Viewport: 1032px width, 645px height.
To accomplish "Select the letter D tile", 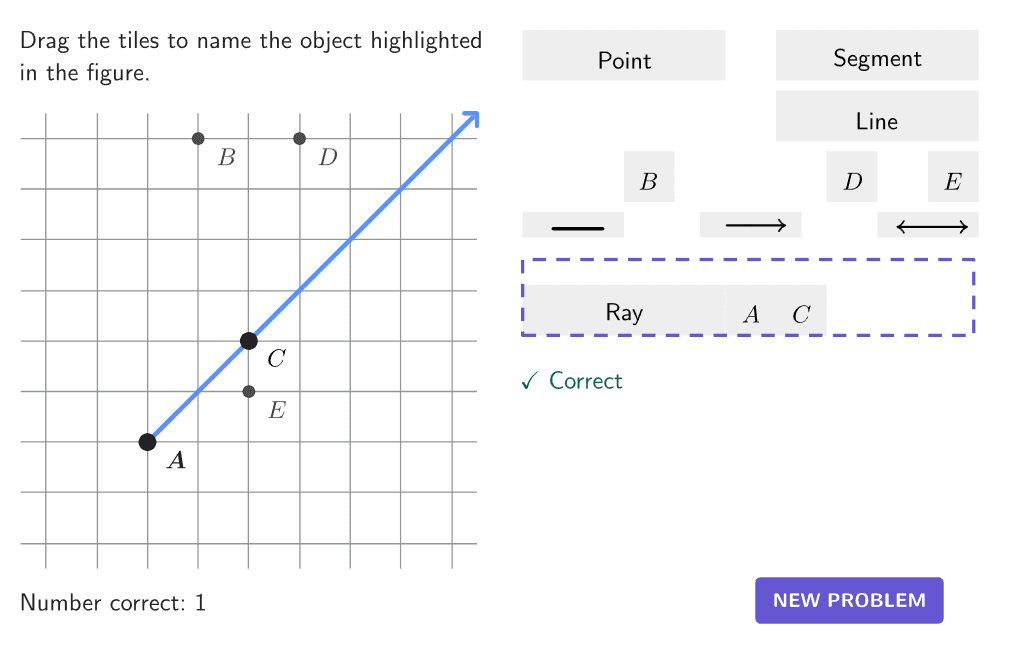I will point(851,177).
